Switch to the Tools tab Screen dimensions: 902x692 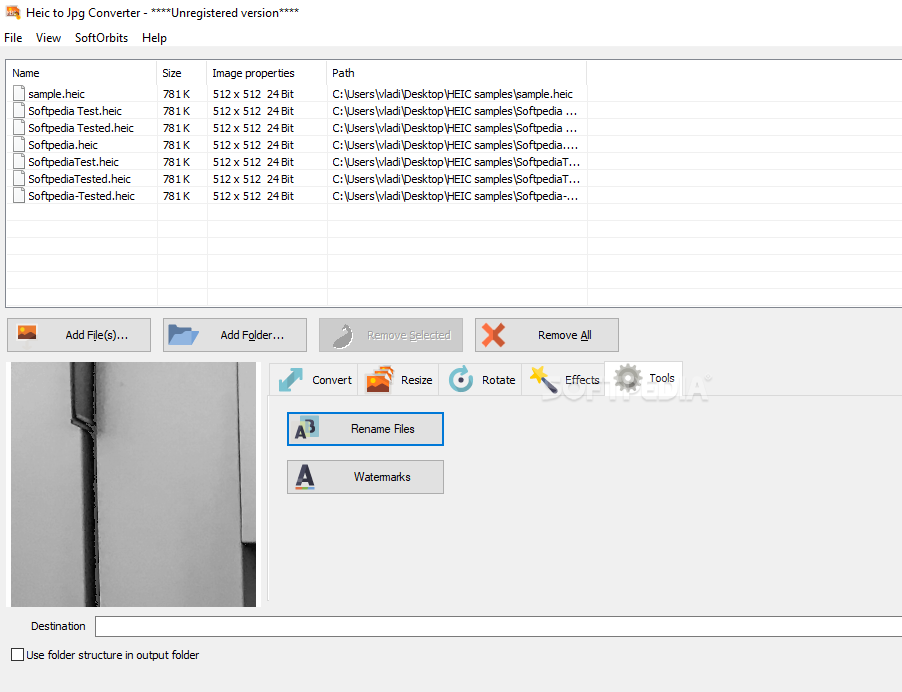[x=644, y=378]
